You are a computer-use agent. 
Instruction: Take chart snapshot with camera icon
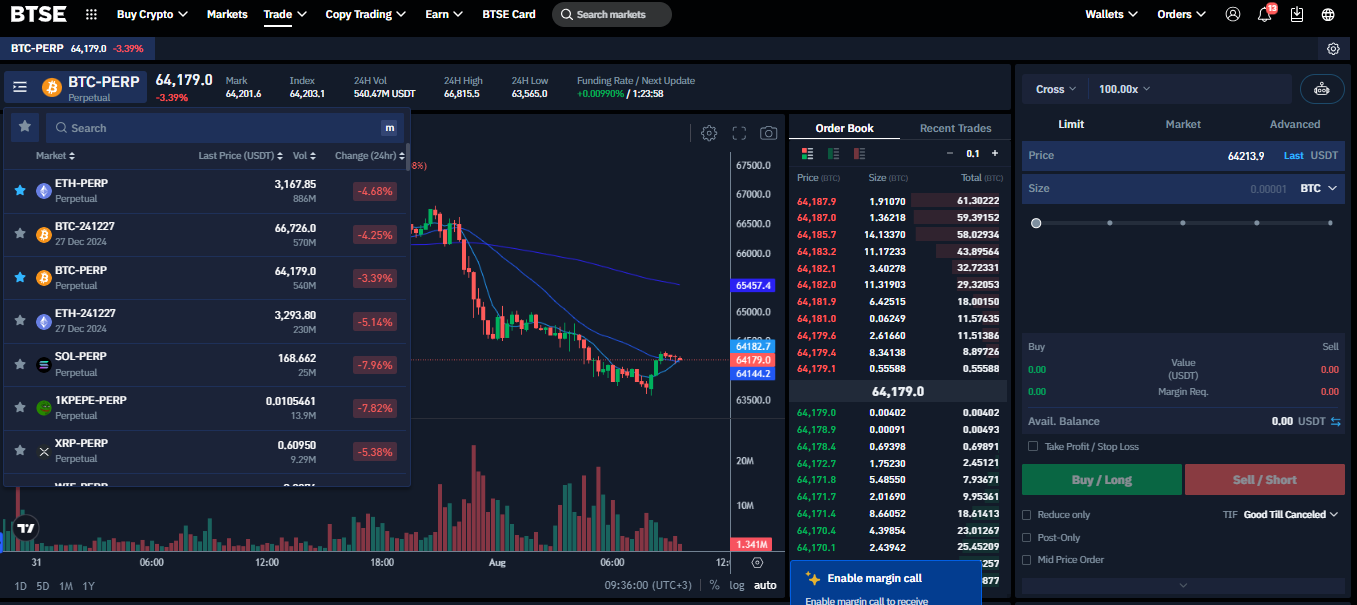768,133
